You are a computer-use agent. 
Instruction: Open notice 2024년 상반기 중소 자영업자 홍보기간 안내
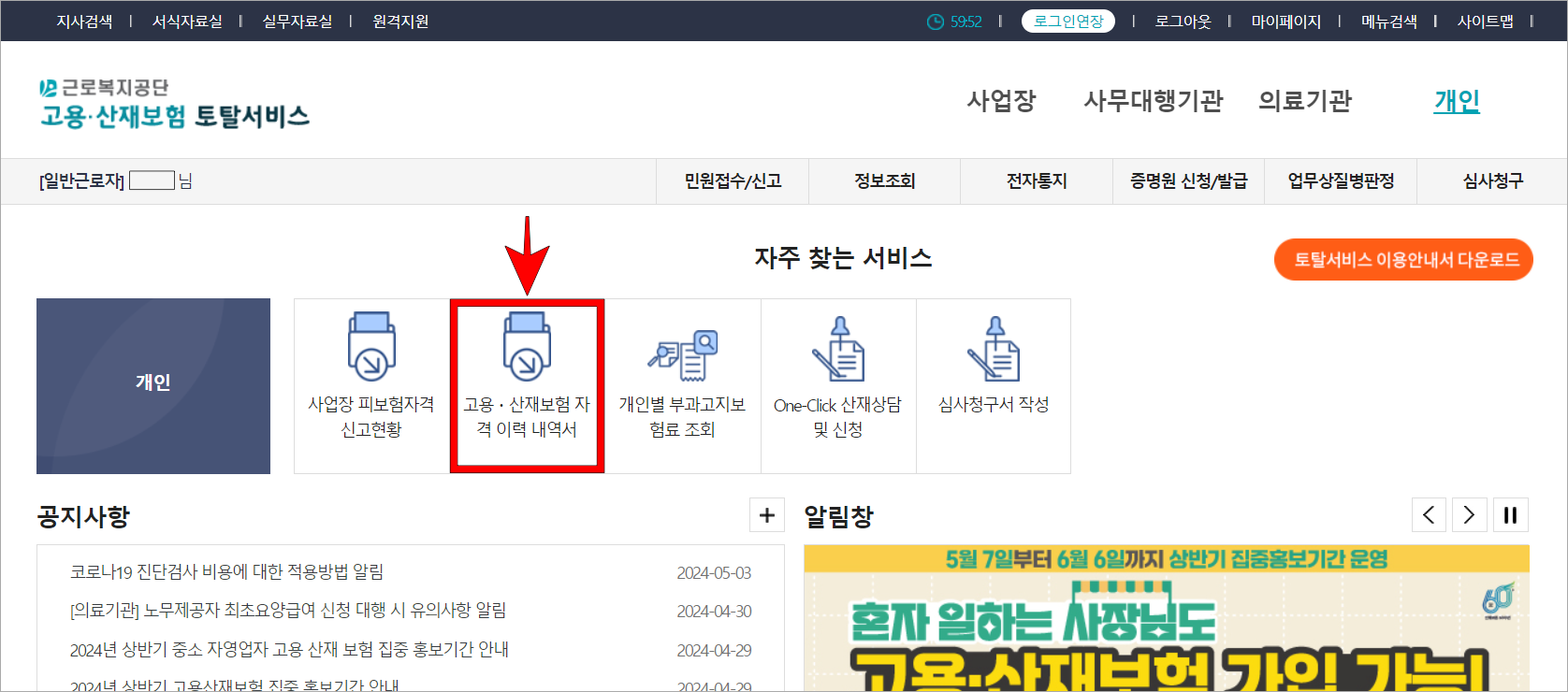pyautogui.click(x=289, y=650)
